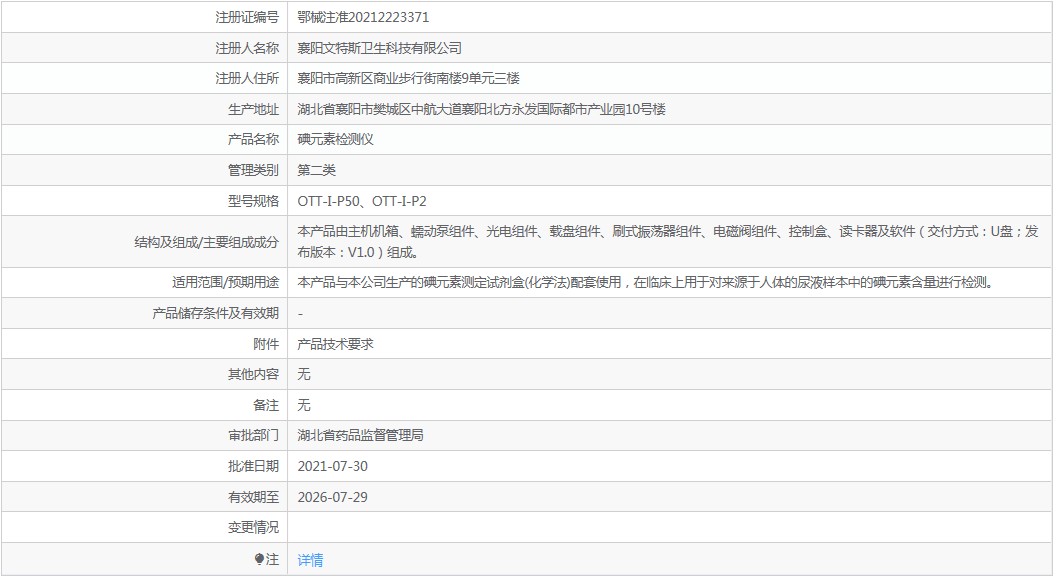The width and height of the screenshot is (1057, 577).
Task: Open the 详情 link in the 注 row
Action: click(310, 559)
